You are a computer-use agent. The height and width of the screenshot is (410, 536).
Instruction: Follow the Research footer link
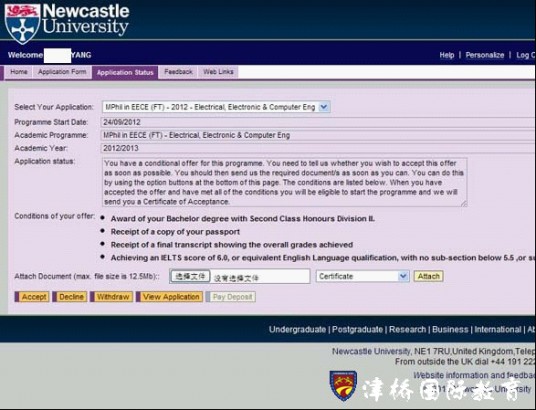point(407,330)
